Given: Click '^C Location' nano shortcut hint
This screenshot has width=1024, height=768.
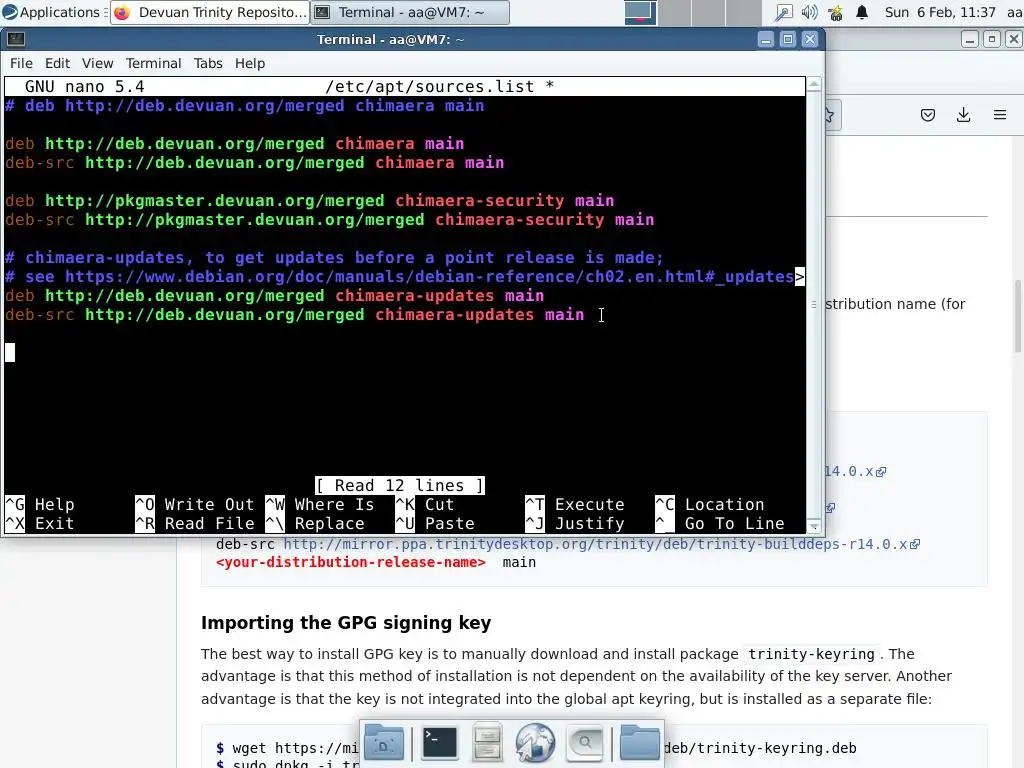Looking at the screenshot, I should tap(710, 505).
